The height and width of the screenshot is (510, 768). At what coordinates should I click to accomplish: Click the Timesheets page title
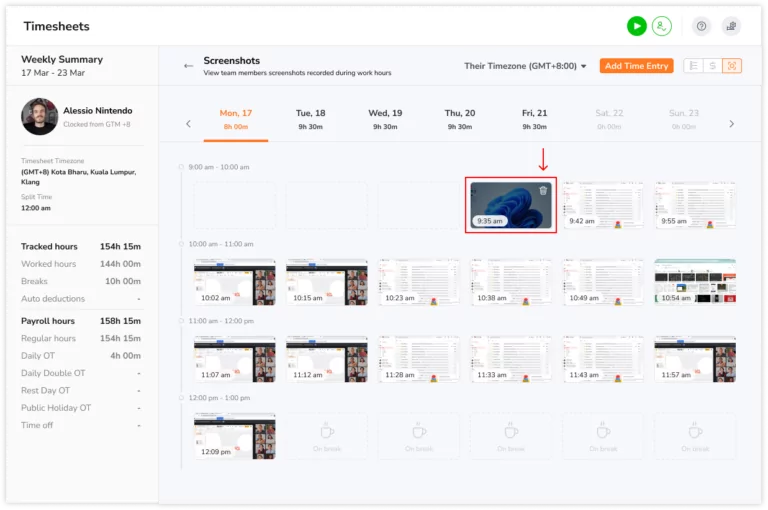tap(56, 26)
